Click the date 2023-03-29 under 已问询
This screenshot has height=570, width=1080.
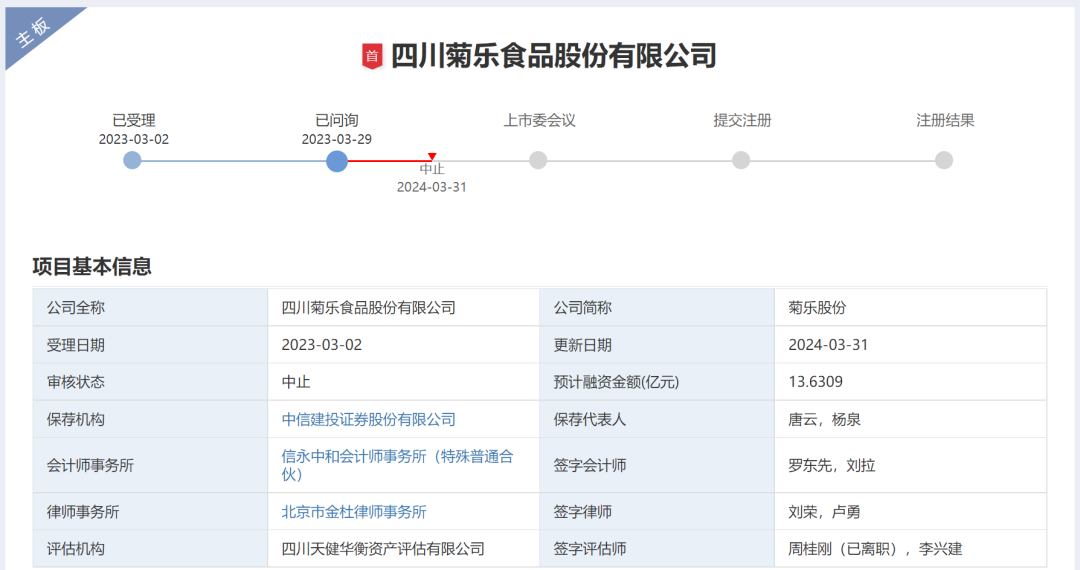[x=337, y=139]
